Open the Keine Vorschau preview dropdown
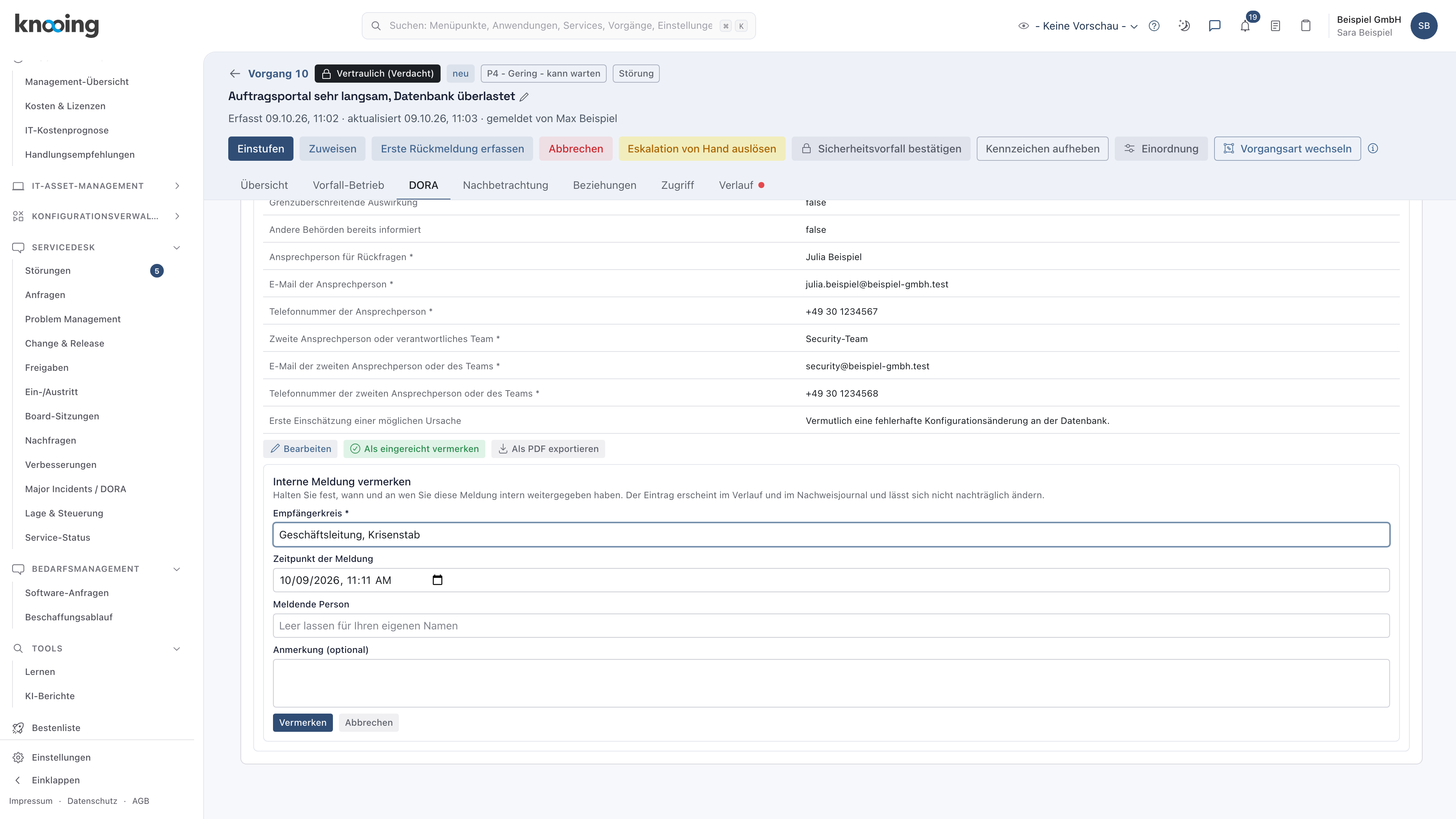The width and height of the screenshot is (1456, 819). tap(1078, 26)
